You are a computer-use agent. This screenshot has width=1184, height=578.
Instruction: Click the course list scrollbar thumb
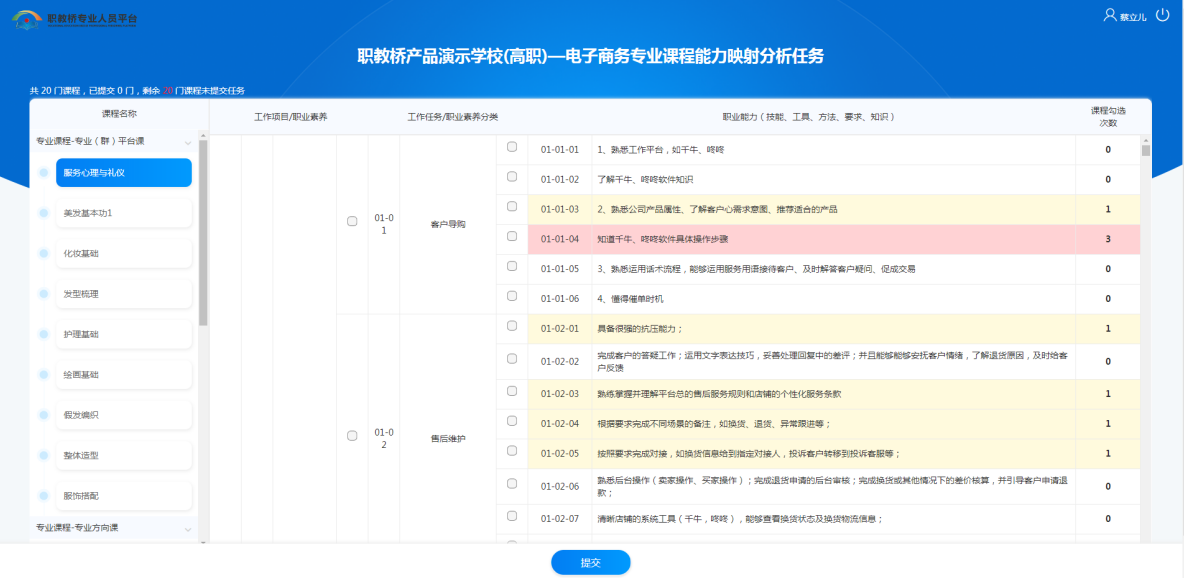tap(203, 232)
